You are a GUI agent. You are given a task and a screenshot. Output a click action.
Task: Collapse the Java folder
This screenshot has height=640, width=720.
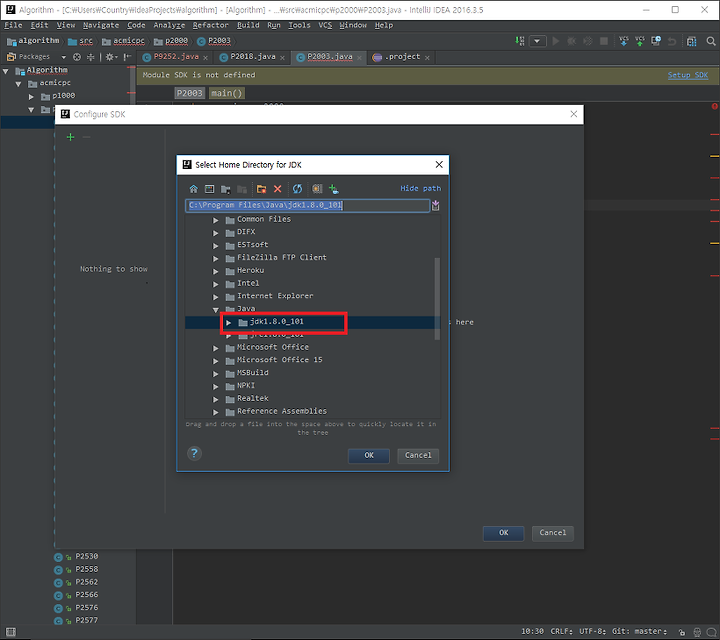click(x=215, y=310)
